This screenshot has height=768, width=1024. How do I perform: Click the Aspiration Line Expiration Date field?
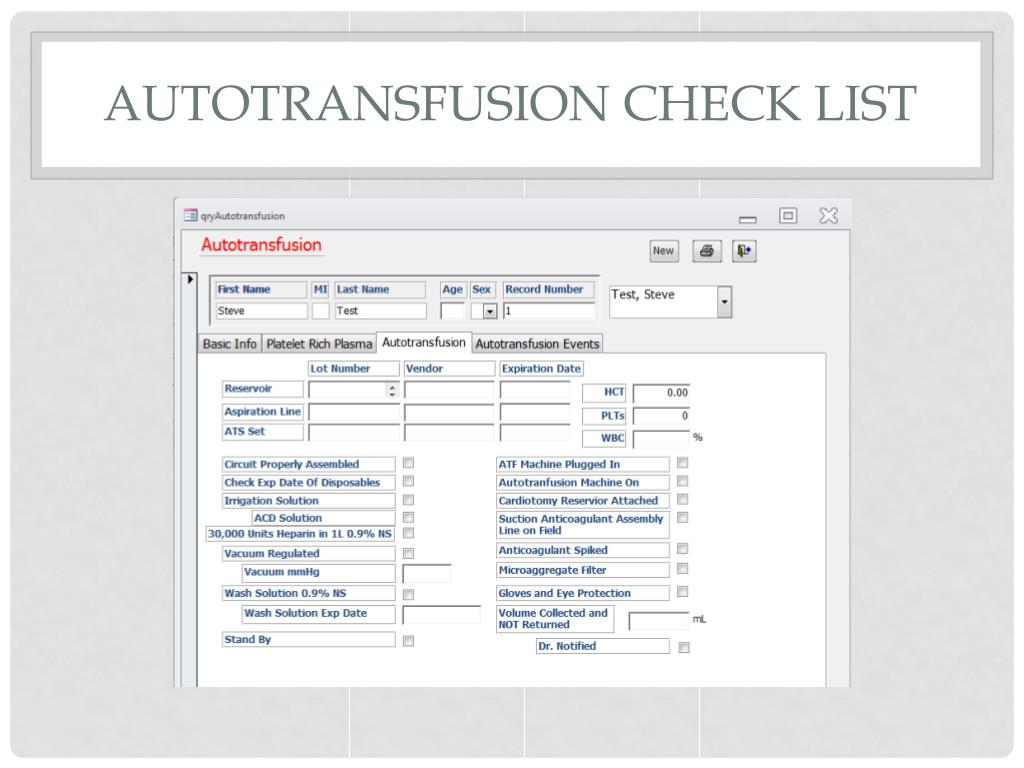click(x=535, y=413)
